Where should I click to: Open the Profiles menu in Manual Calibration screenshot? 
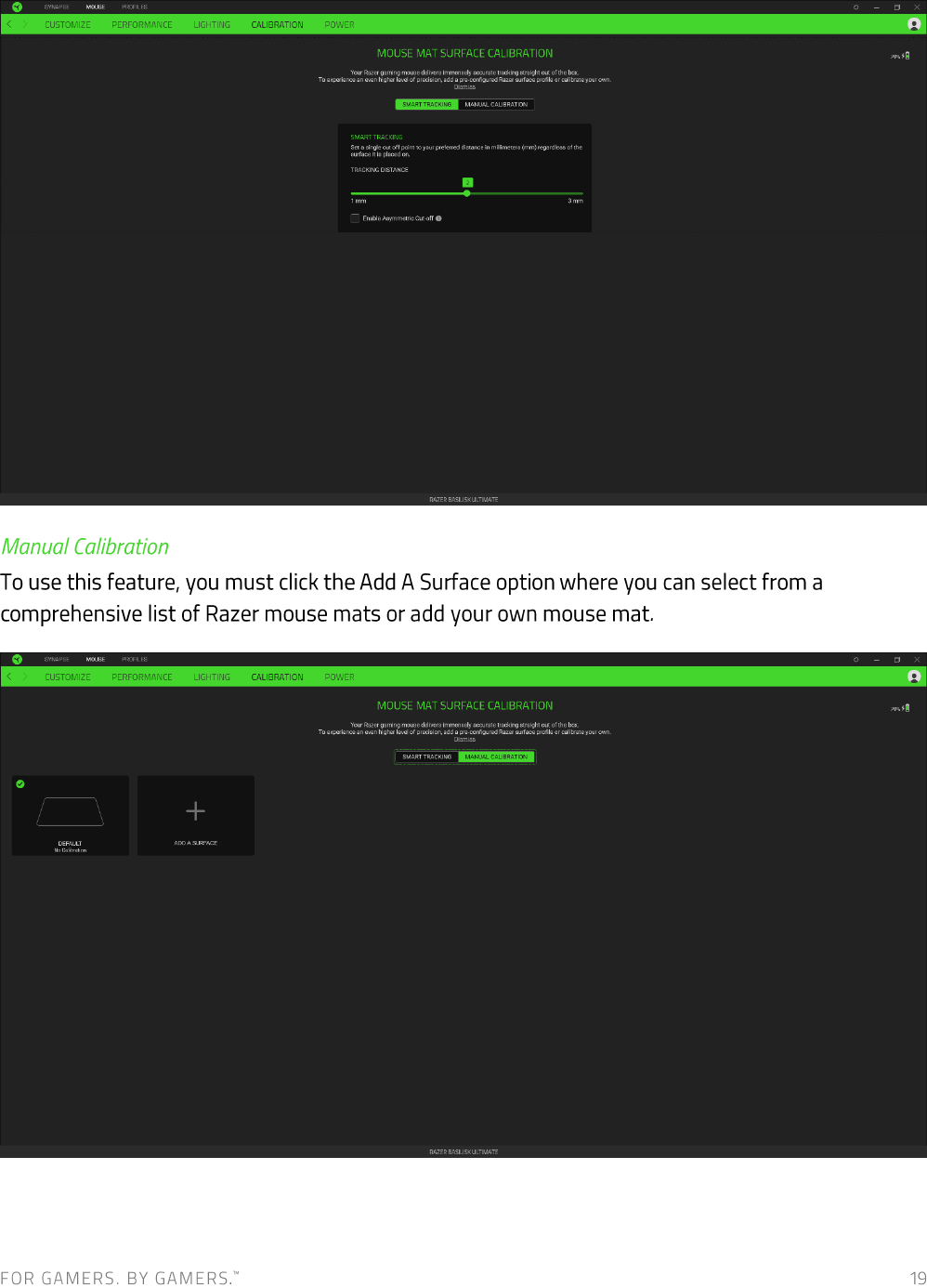tap(135, 660)
